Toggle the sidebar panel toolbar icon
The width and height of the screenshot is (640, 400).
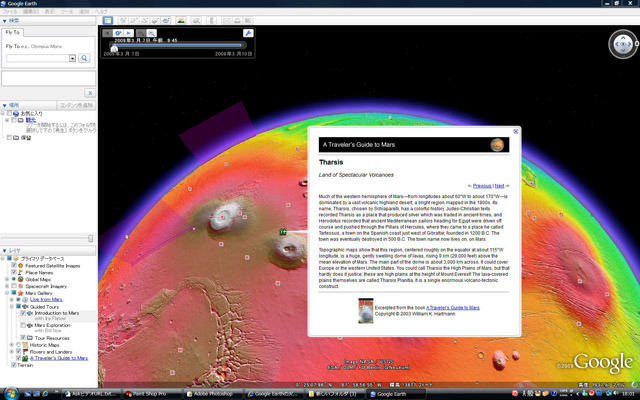[x=108, y=20]
